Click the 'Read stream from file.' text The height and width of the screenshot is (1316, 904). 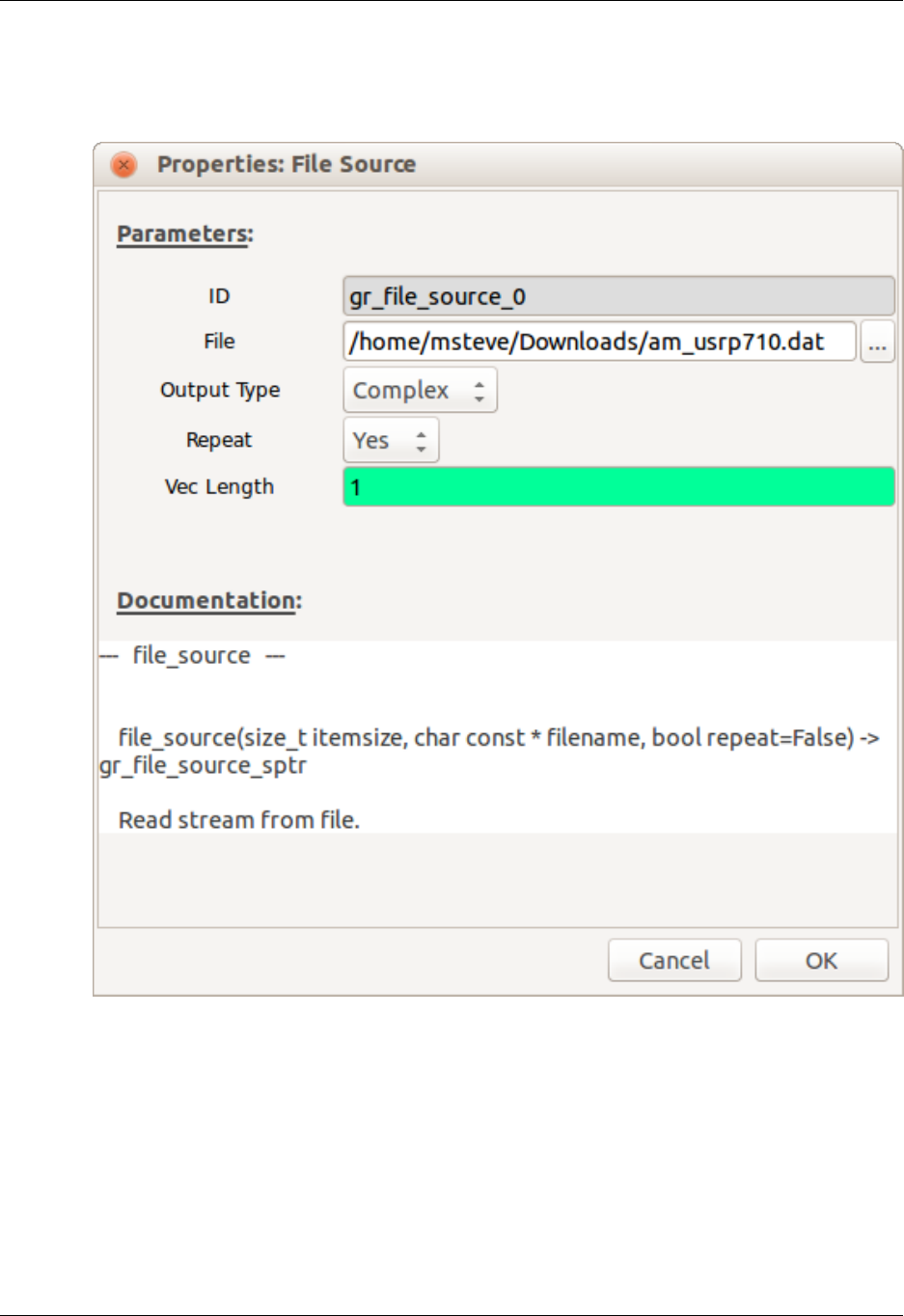click(238, 820)
